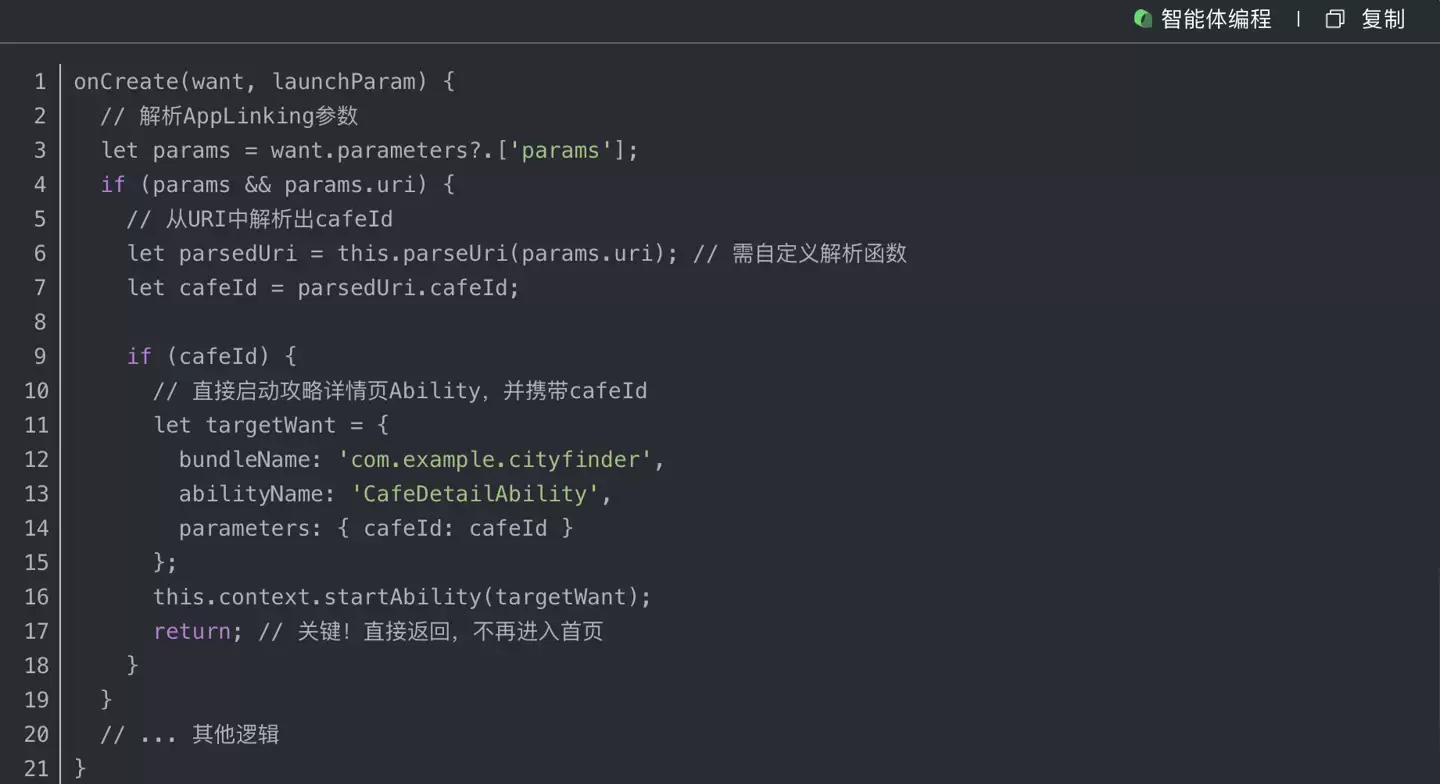Click the targetWant variable declaration on line 11

pyautogui.click(x=270, y=425)
